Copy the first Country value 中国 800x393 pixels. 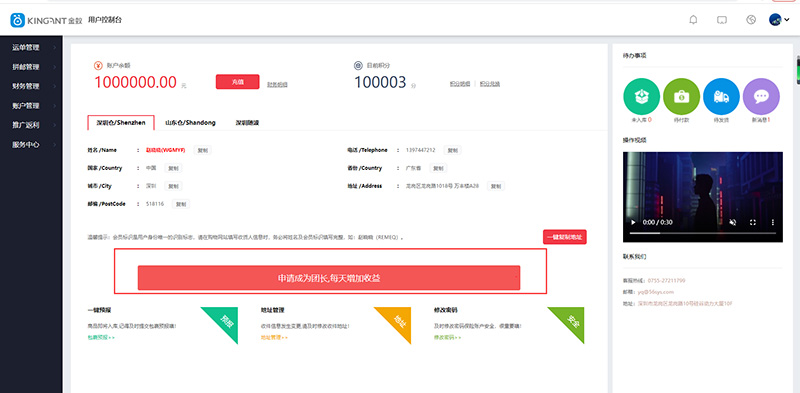173,168
